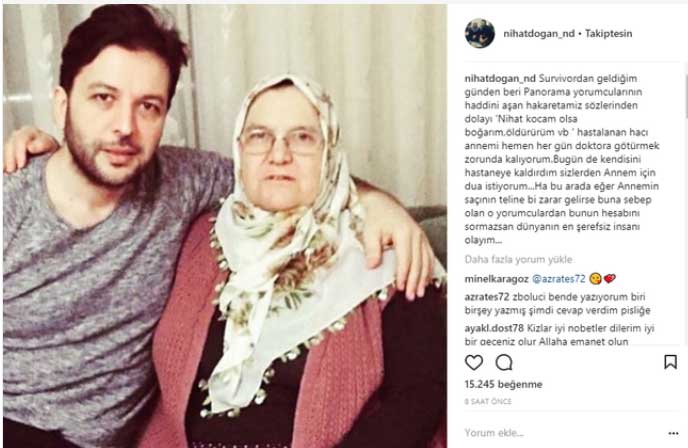Load more comments via Daha fazla yorum yükle
Screen dimensions: 688x448
(x=518, y=259)
